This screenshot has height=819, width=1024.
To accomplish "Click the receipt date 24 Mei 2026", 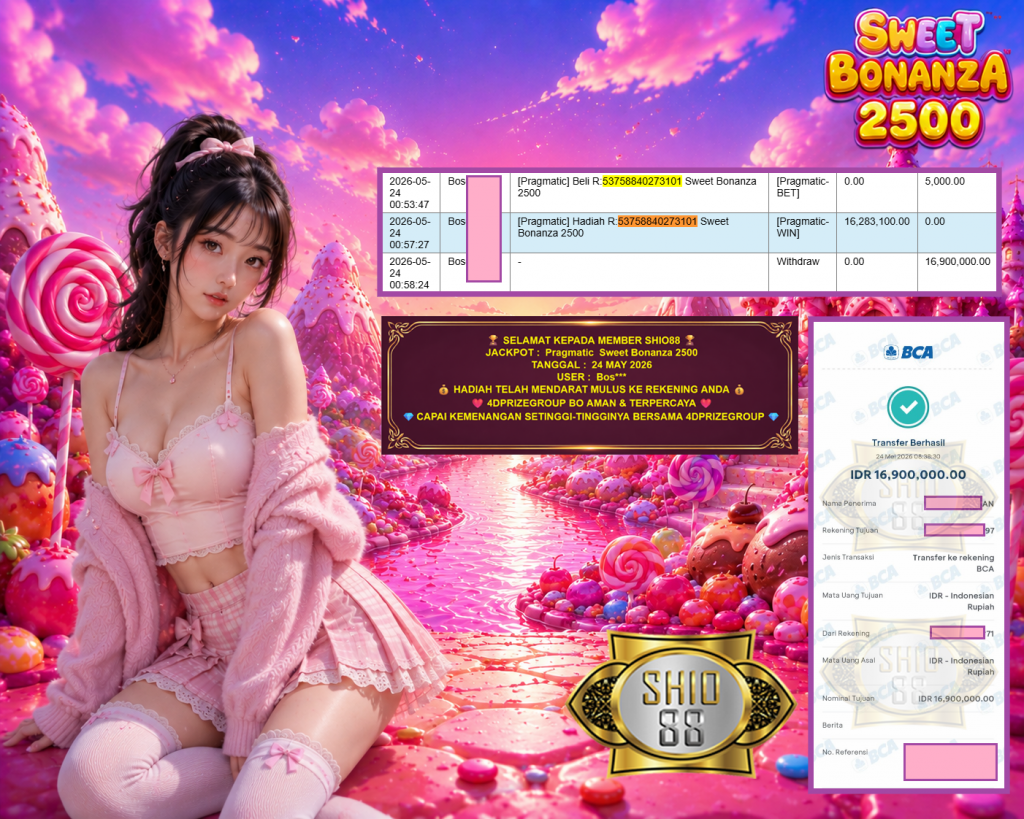I will [908, 457].
